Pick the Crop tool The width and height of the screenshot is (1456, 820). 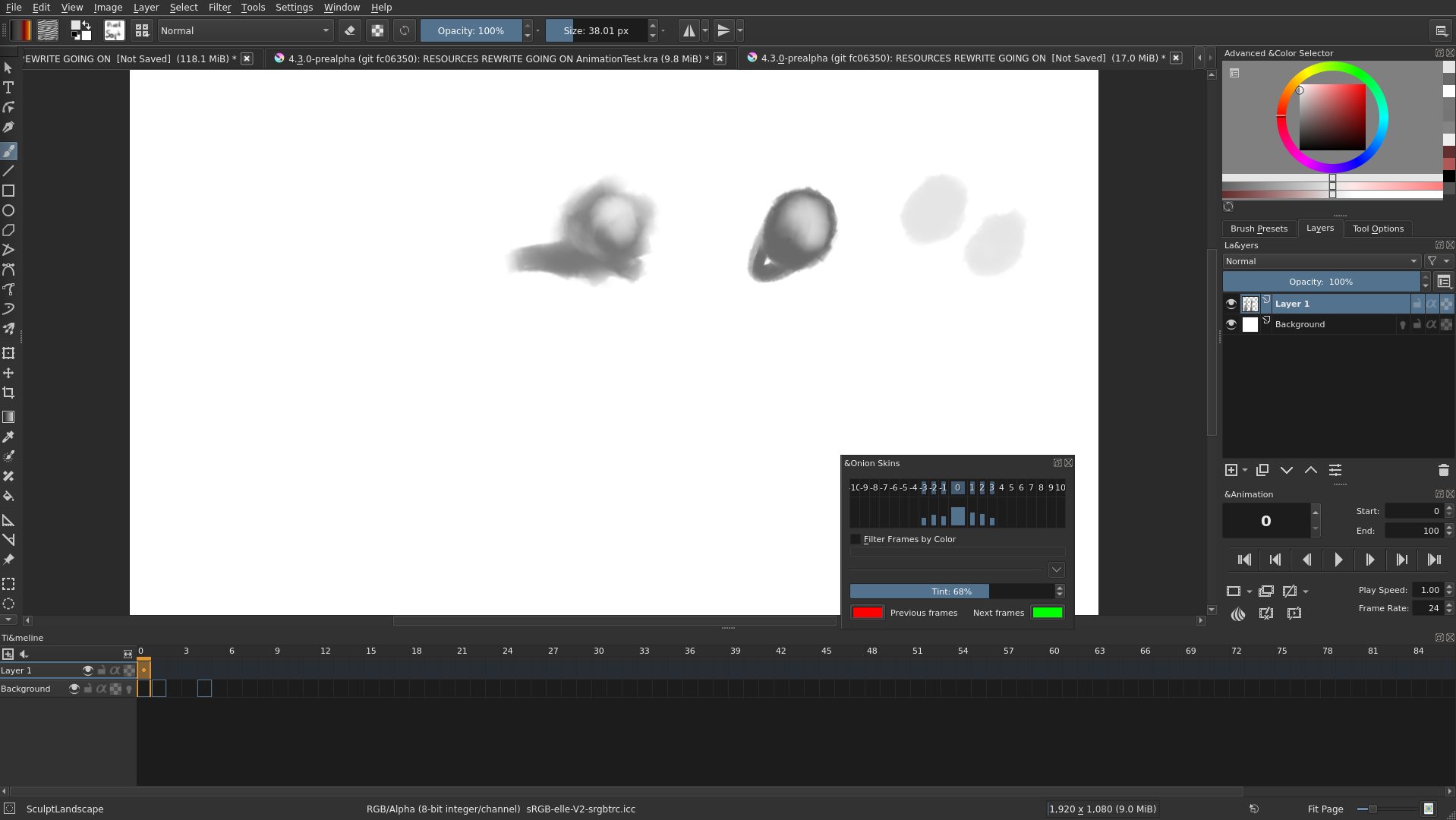[x=8, y=393]
